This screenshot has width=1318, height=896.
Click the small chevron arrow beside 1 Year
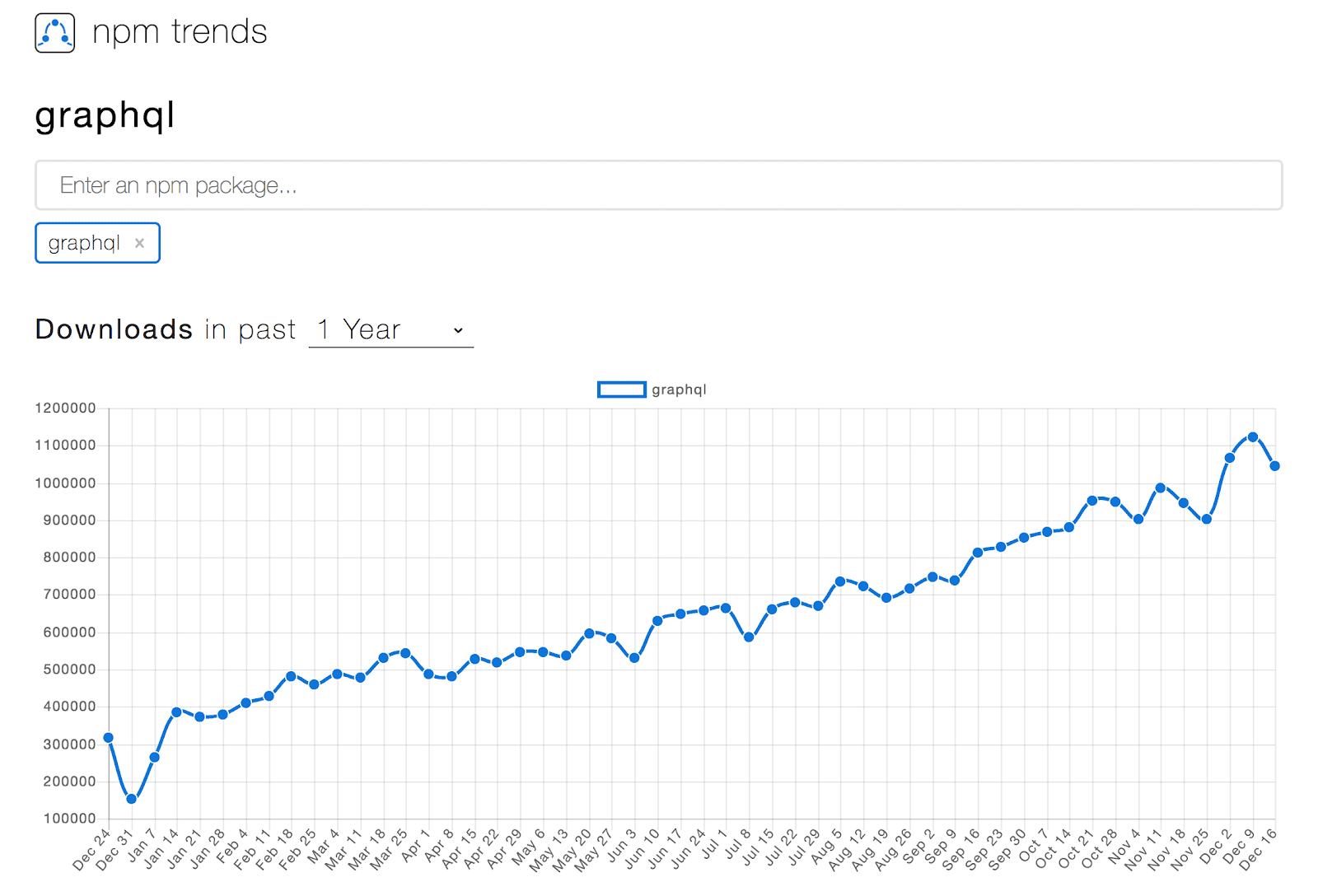[458, 330]
